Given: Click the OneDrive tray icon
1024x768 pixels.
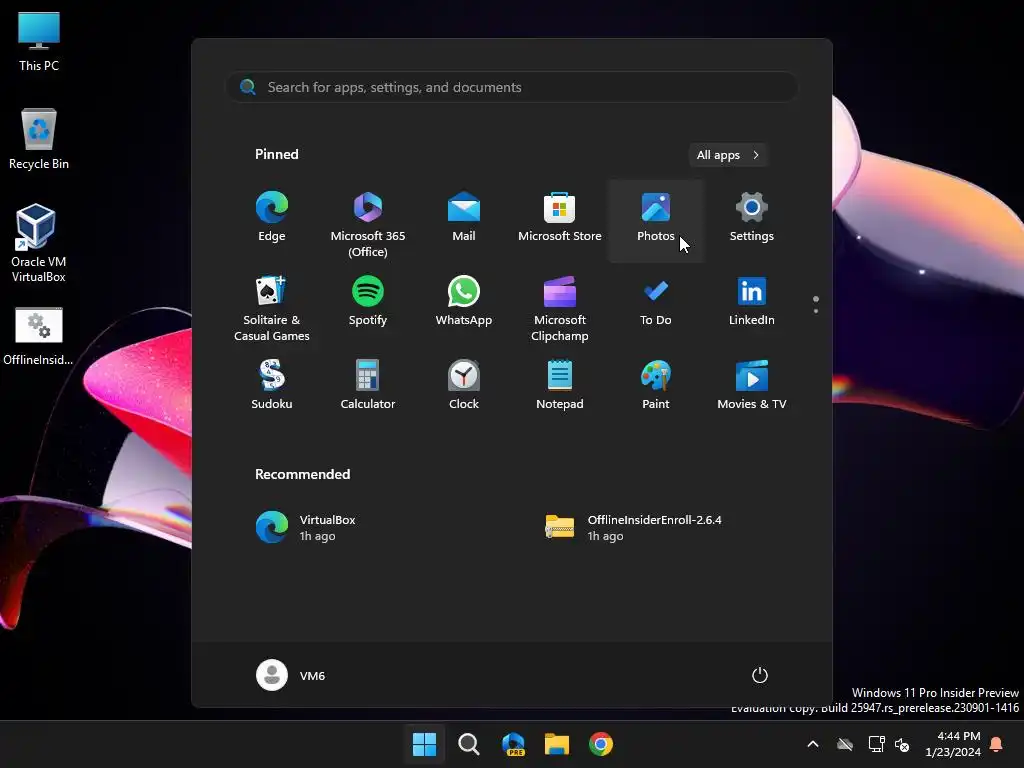Looking at the screenshot, I should [x=845, y=744].
